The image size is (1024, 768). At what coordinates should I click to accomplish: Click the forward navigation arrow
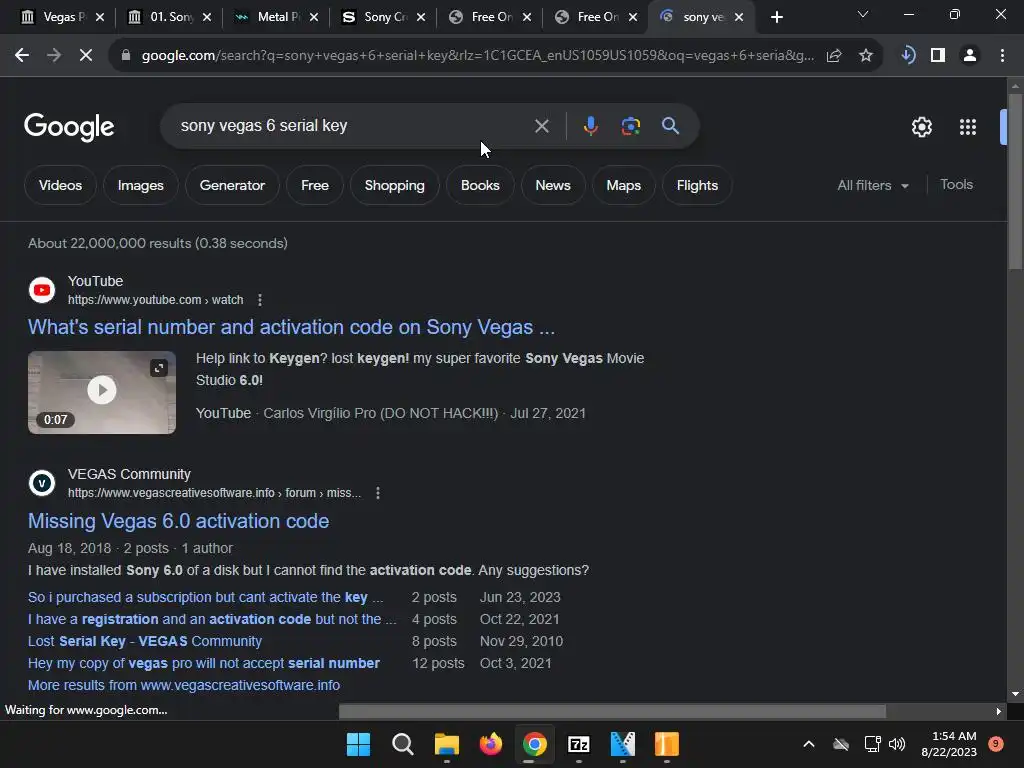pos(54,56)
